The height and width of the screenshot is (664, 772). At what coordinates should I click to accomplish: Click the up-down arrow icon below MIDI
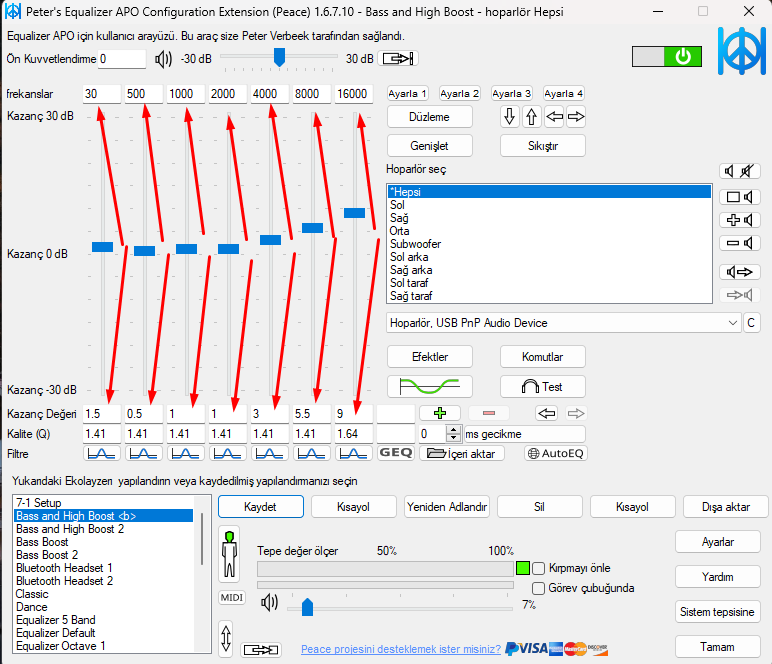(x=225, y=638)
